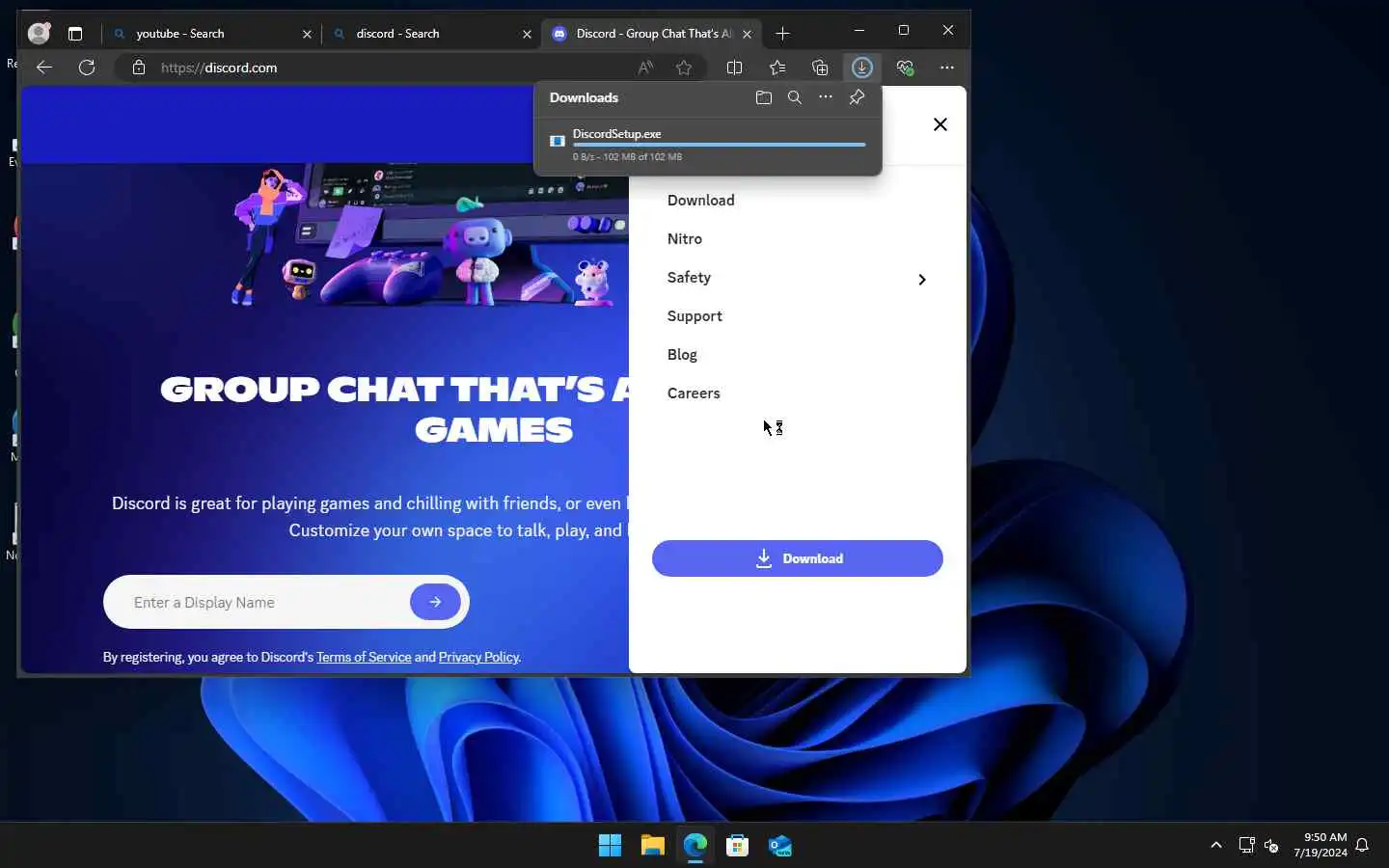Screen dimensions: 1389x868
Task: Refresh the Discord page
Action: (x=87, y=68)
